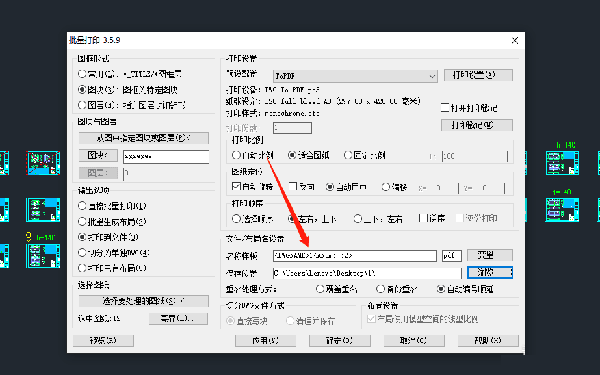Select the drawing scale radio button
Screen dimensions: 600x375
click(x=348, y=155)
